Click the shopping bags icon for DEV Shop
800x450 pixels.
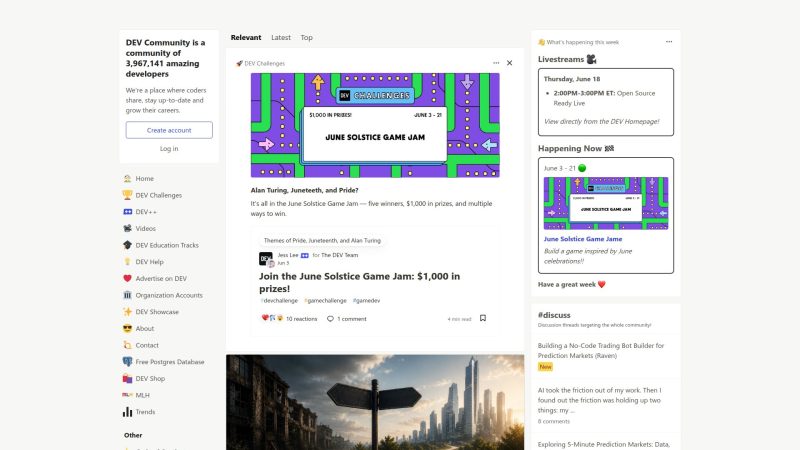coord(128,378)
